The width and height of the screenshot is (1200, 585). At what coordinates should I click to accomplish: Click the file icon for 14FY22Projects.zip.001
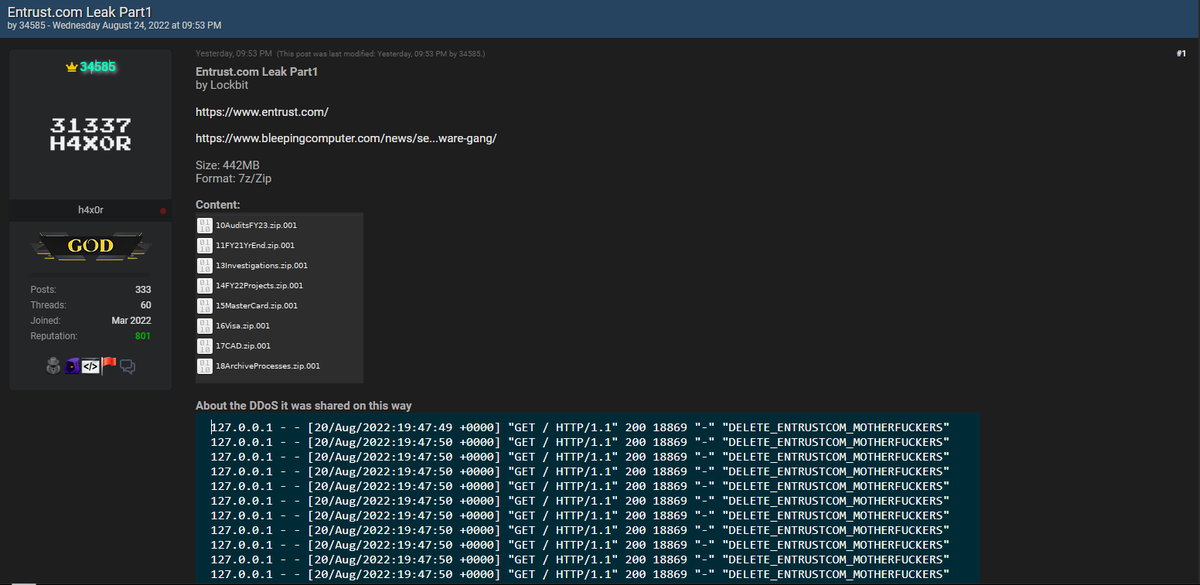tap(205, 285)
